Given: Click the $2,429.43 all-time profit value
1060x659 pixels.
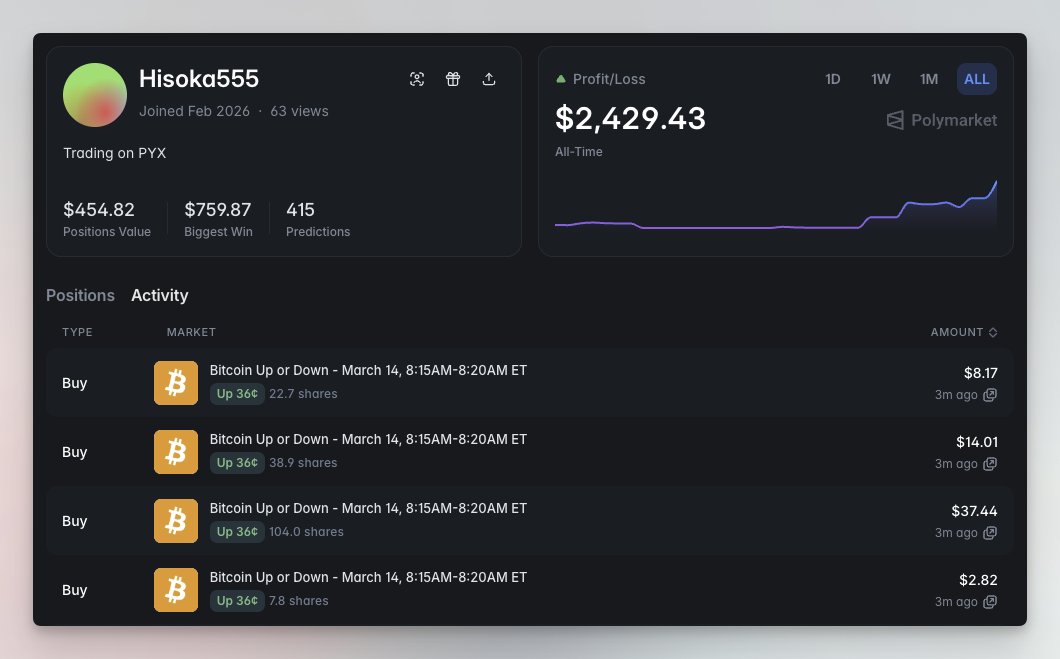Looking at the screenshot, I should [630, 118].
